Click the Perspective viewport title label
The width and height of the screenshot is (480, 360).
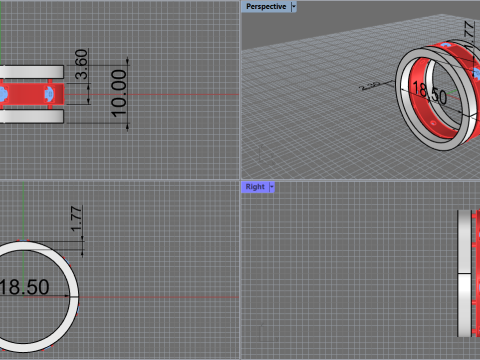(x=266, y=7)
